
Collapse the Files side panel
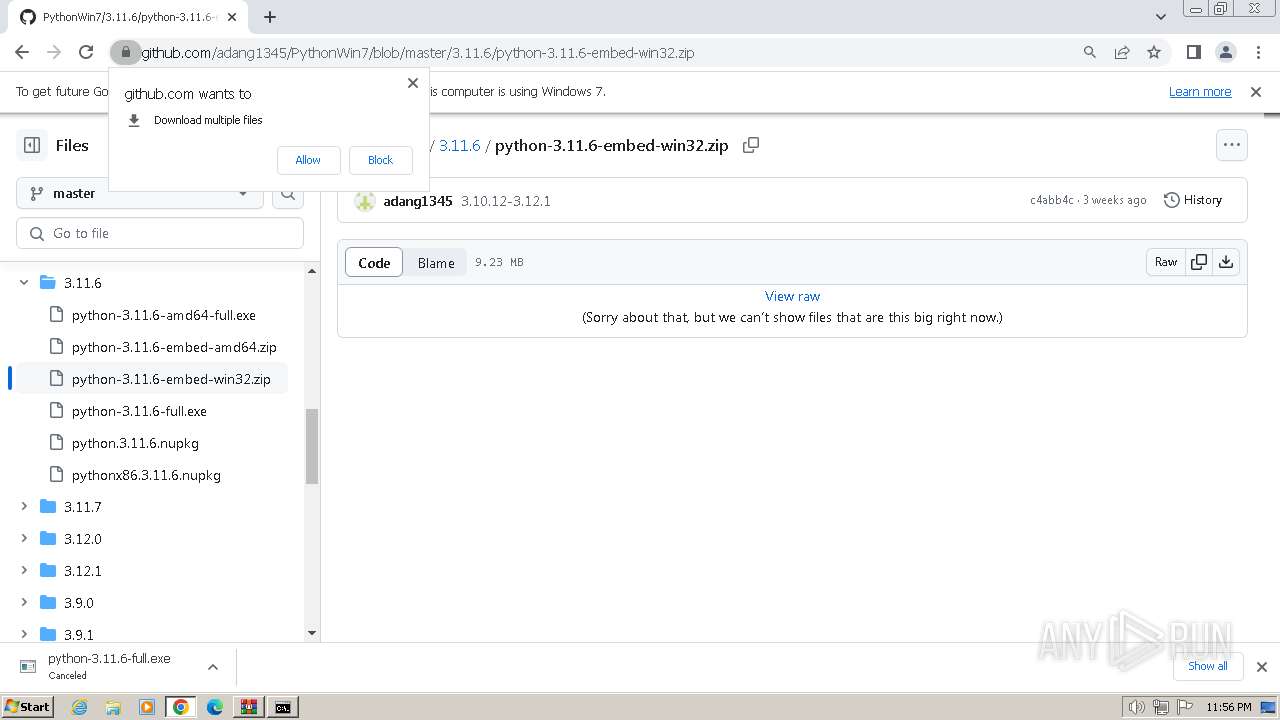[32, 145]
